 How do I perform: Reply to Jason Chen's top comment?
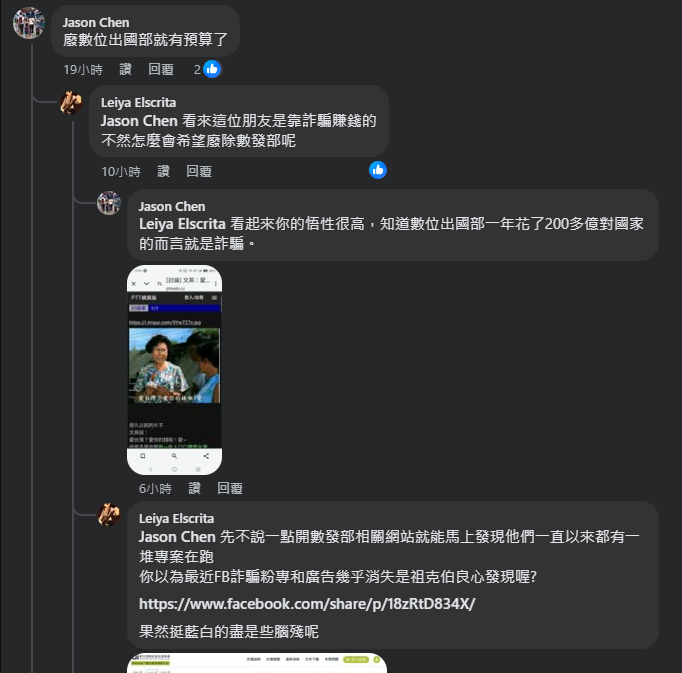point(161,69)
